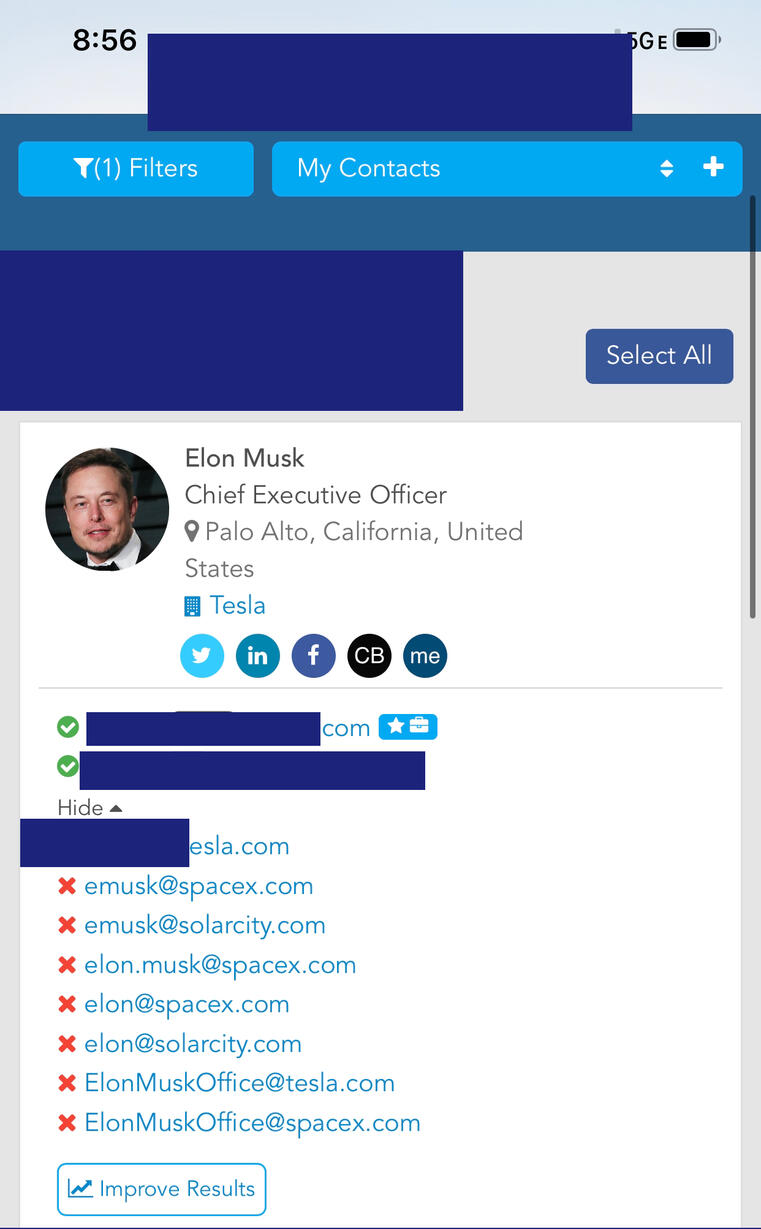Select the elon.musk@spacex.com email link
Image resolution: width=761 pixels, height=1229 pixels.
click(x=220, y=965)
